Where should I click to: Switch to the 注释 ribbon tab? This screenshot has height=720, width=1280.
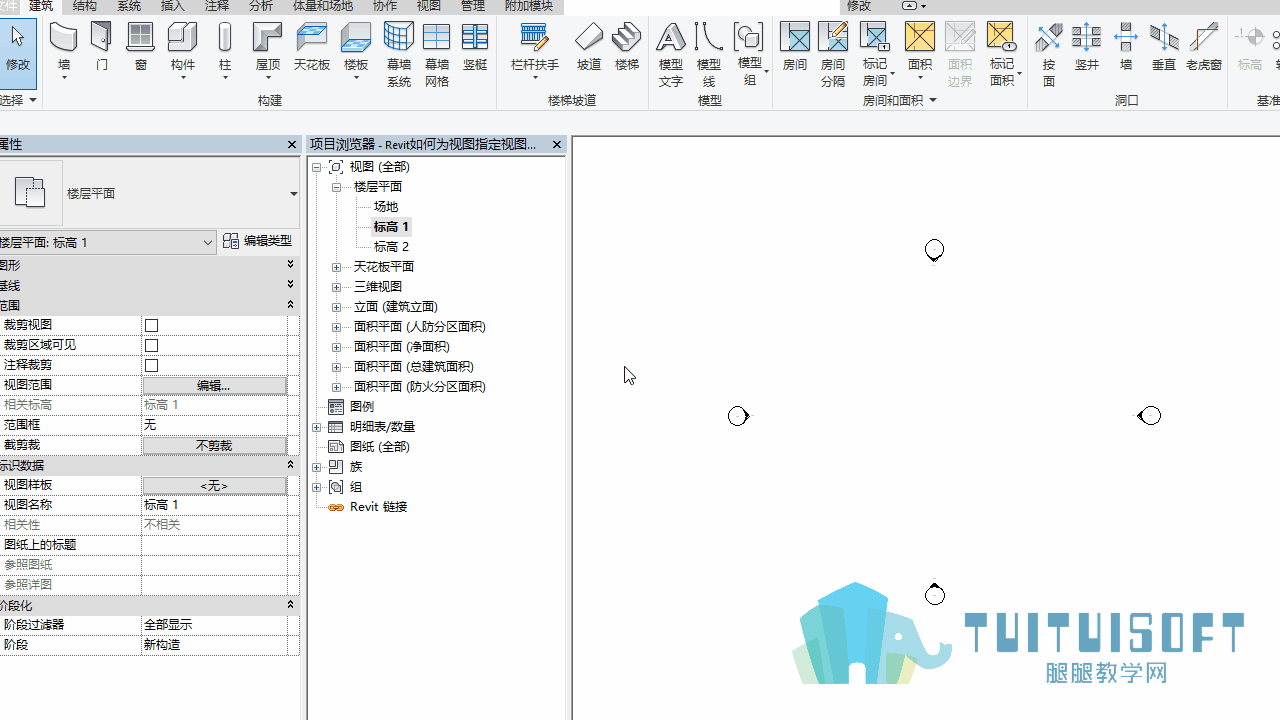pos(217,6)
